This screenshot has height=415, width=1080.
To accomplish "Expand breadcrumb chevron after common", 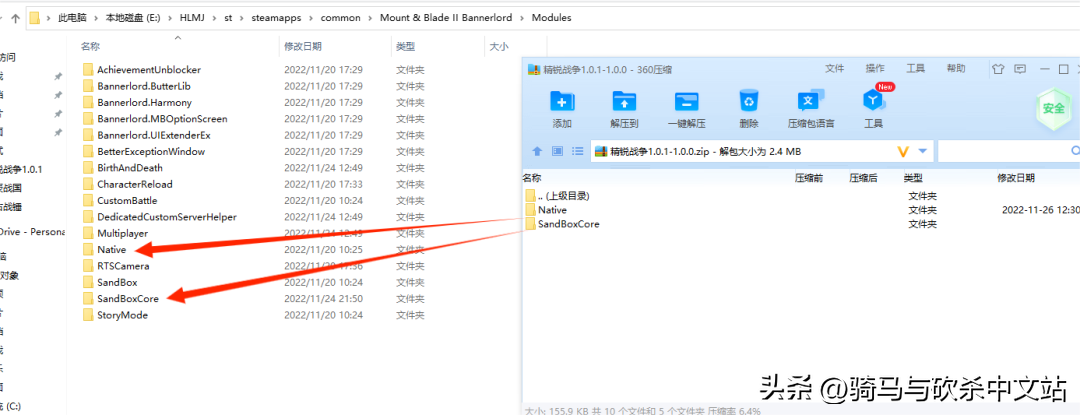I will [x=371, y=18].
